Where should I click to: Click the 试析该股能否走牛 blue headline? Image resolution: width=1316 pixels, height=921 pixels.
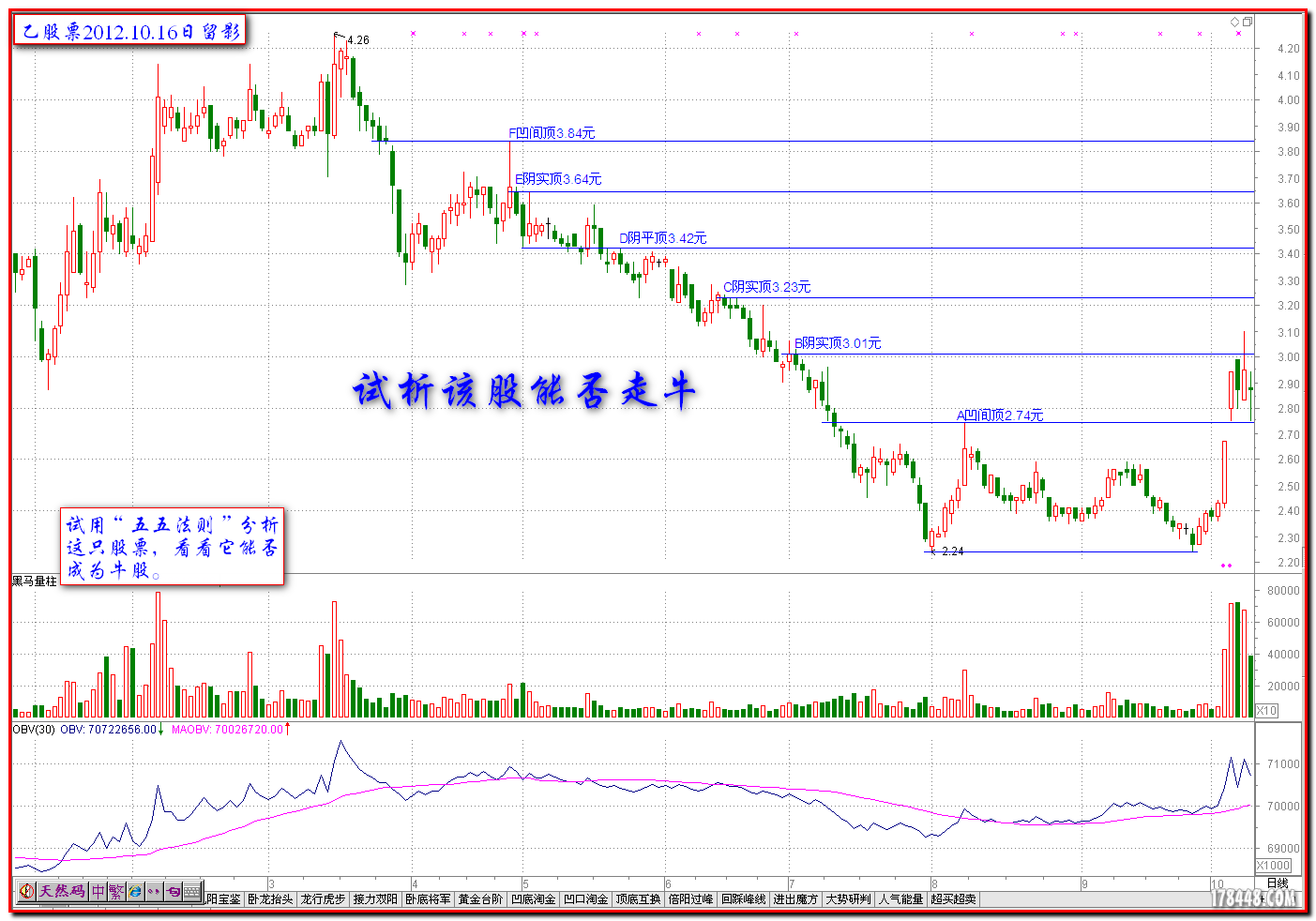(525, 390)
